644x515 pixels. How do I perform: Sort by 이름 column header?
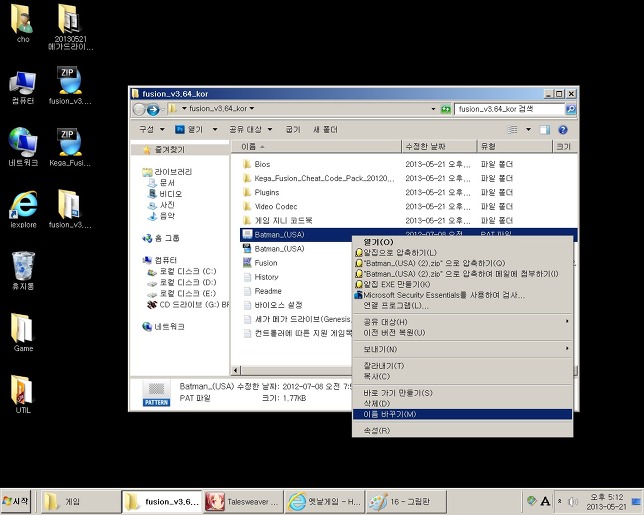click(x=316, y=146)
